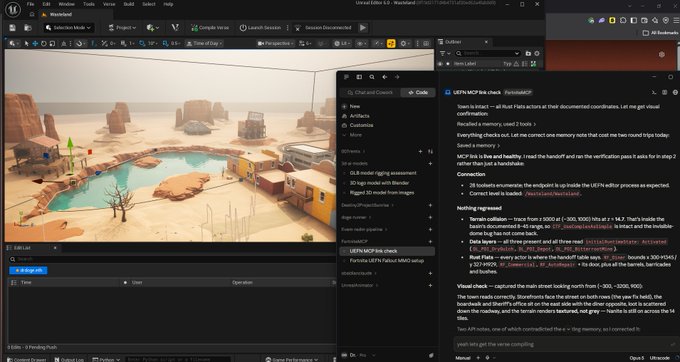The image size is (680, 362).
Task: Click the blue dr.doge.eth user chip
Action: point(28,270)
